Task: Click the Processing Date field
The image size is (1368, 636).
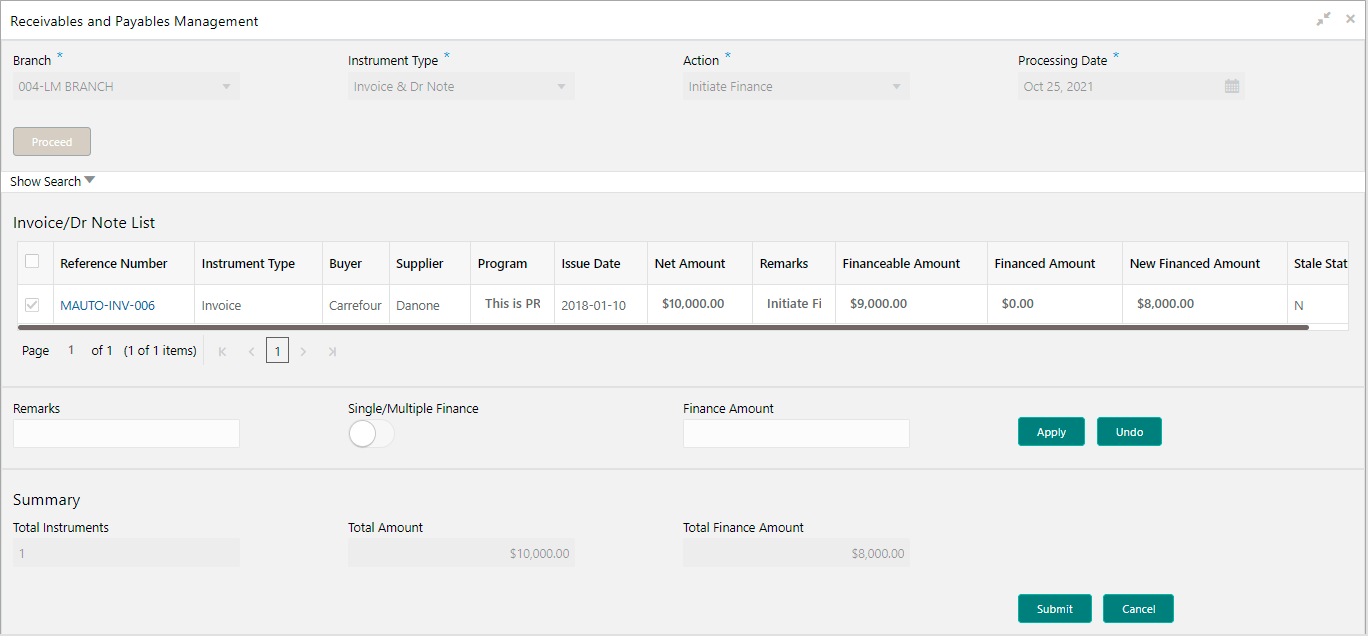Action: click(x=1131, y=86)
